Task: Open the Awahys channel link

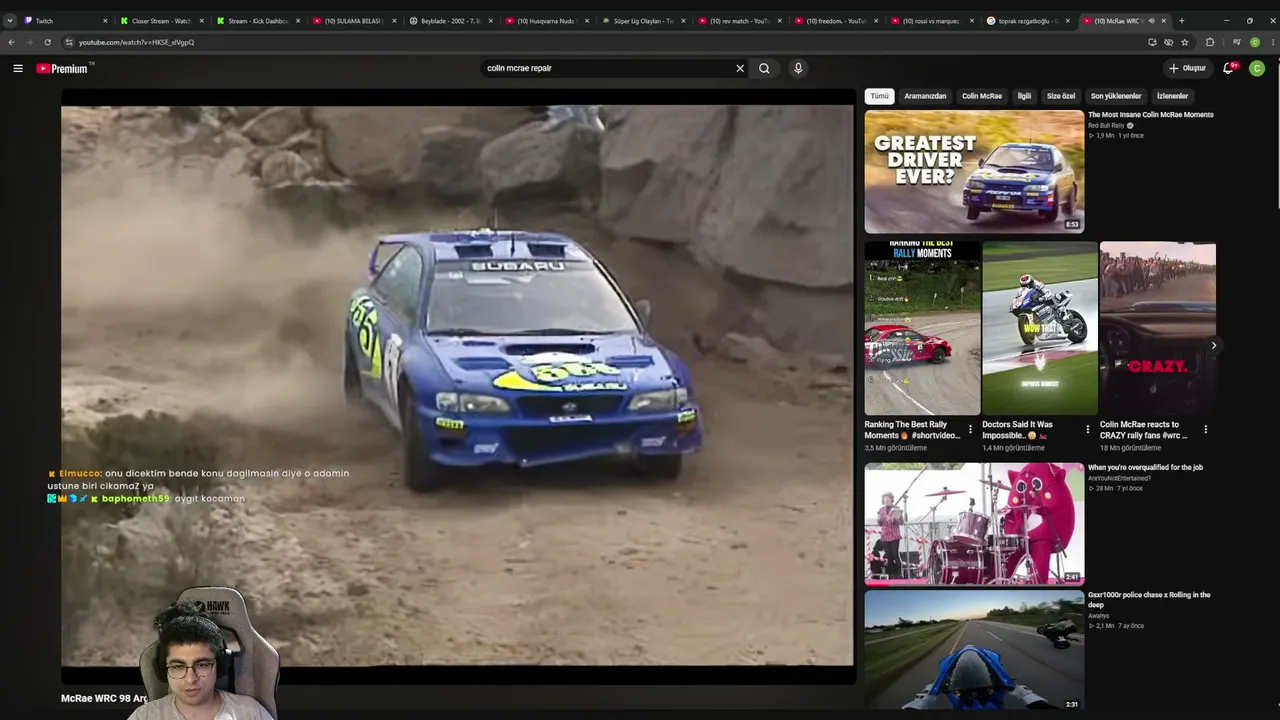Action: [x=1099, y=616]
